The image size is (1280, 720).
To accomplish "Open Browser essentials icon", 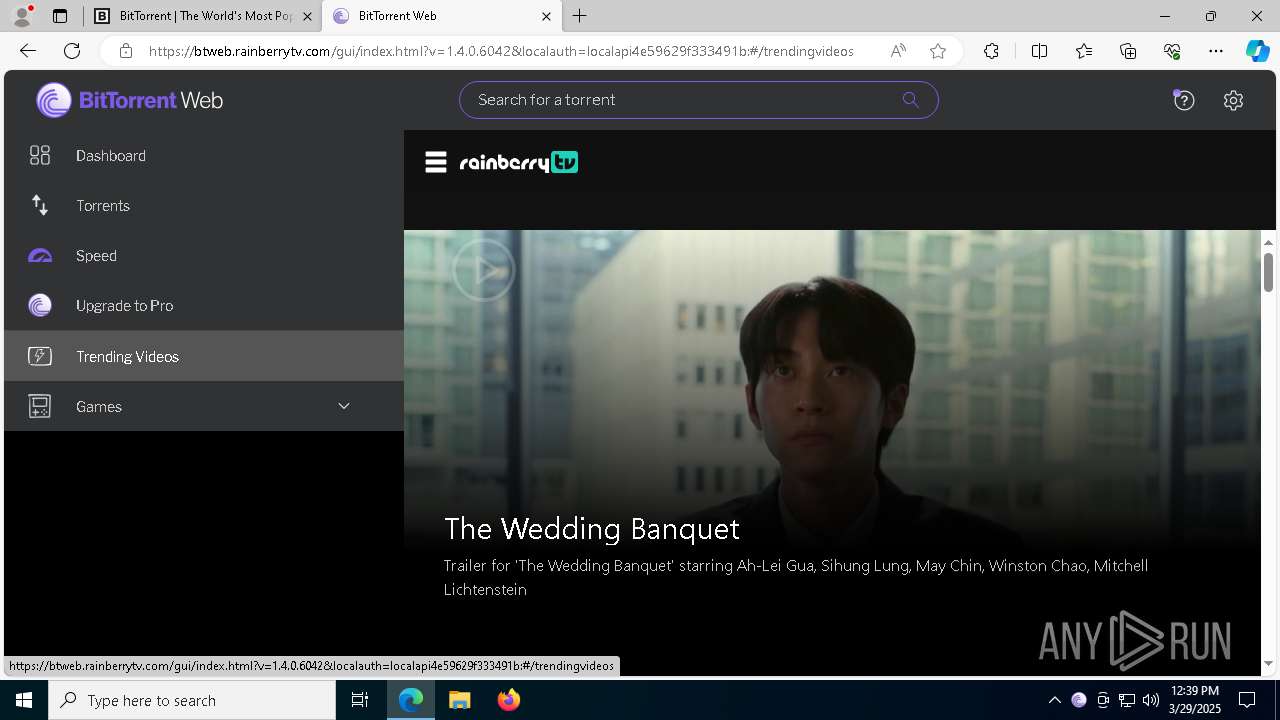I will (1172, 51).
